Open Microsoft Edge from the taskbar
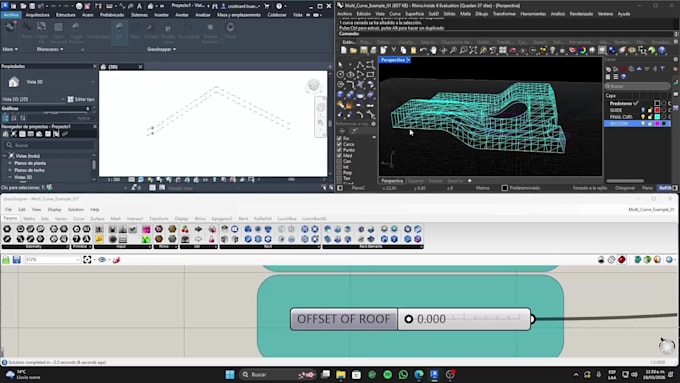Image resolution: width=680 pixels, height=383 pixels. (x=418, y=374)
